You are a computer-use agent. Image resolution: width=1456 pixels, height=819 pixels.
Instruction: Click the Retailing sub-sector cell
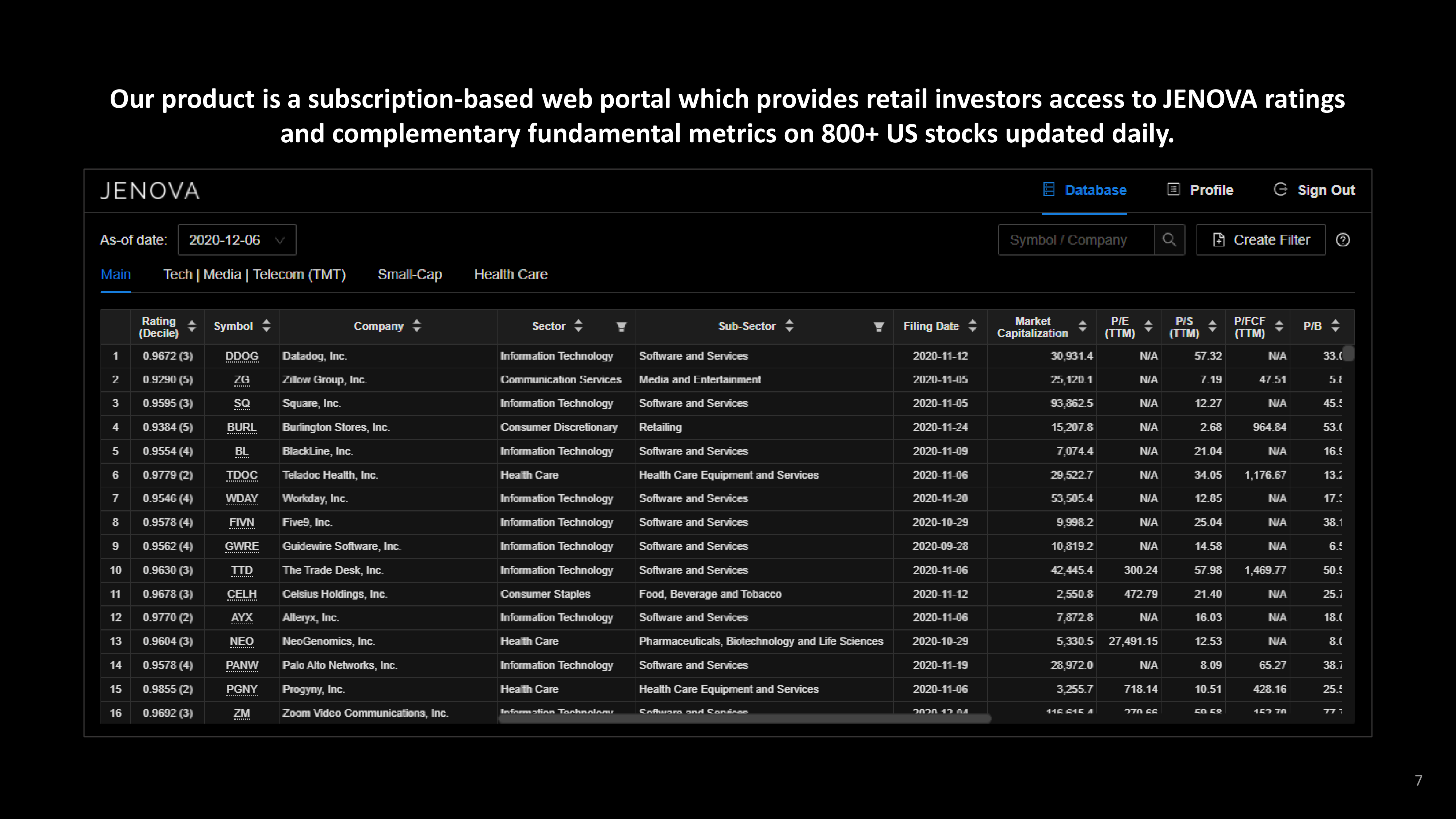765,427
